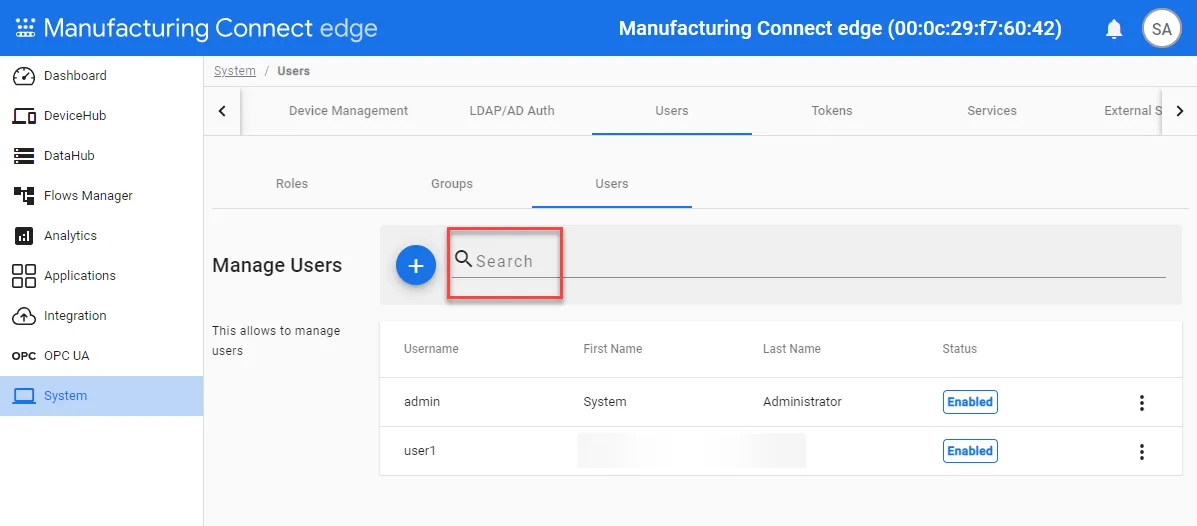Click the device name with MAC address

pyautogui.click(x=840, y=29)
